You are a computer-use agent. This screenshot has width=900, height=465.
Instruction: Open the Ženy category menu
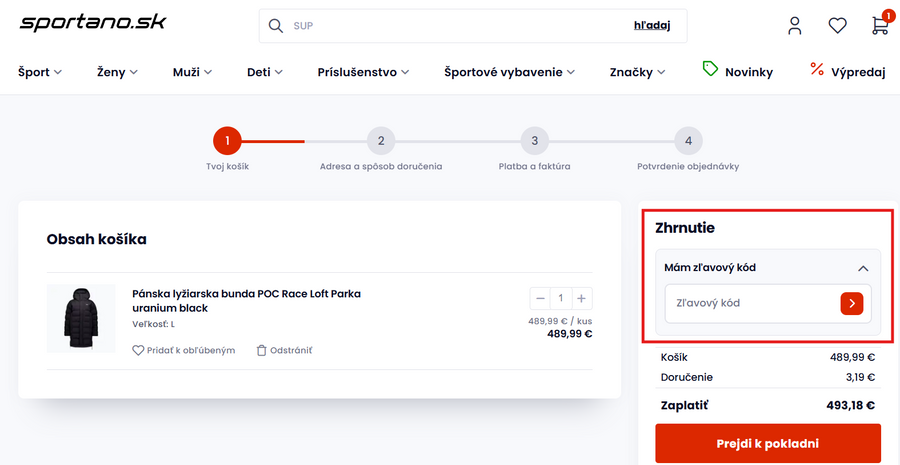click(117, 72)
